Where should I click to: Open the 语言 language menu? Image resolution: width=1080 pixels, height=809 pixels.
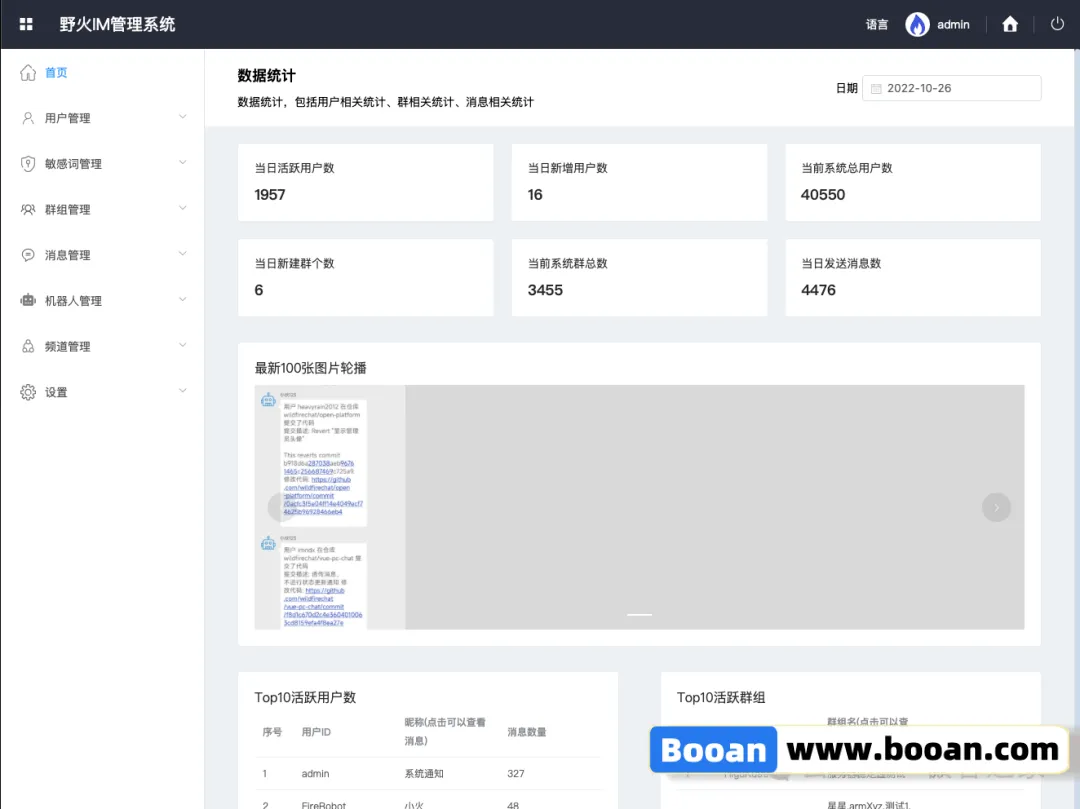coord(876,24)
